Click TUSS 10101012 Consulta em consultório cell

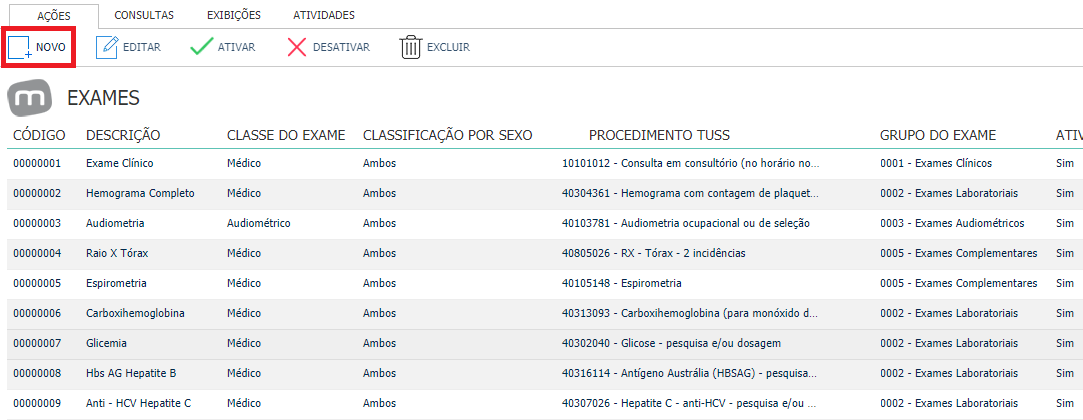coord(691,164)
